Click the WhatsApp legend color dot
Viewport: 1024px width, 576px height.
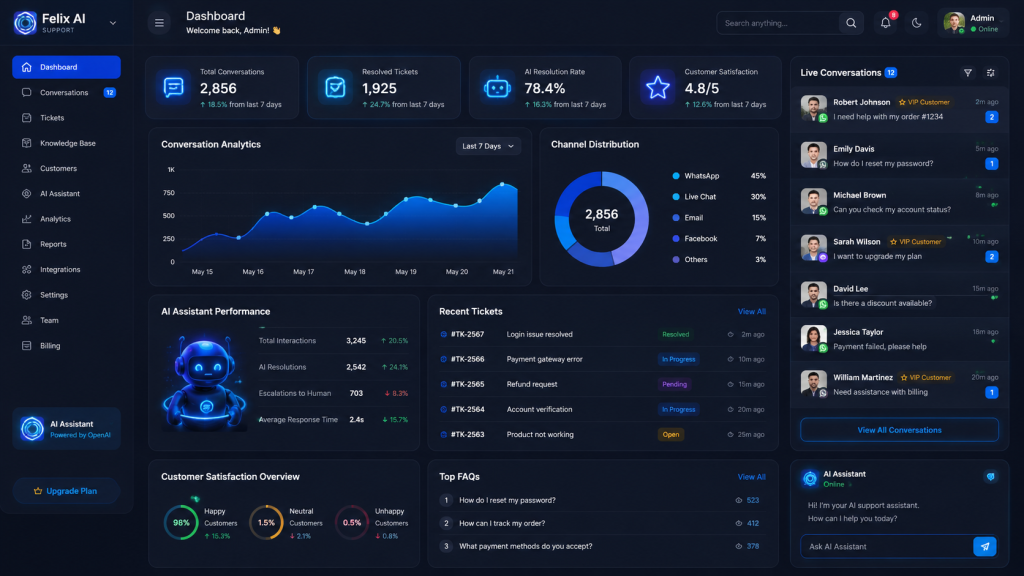(676, 176)
